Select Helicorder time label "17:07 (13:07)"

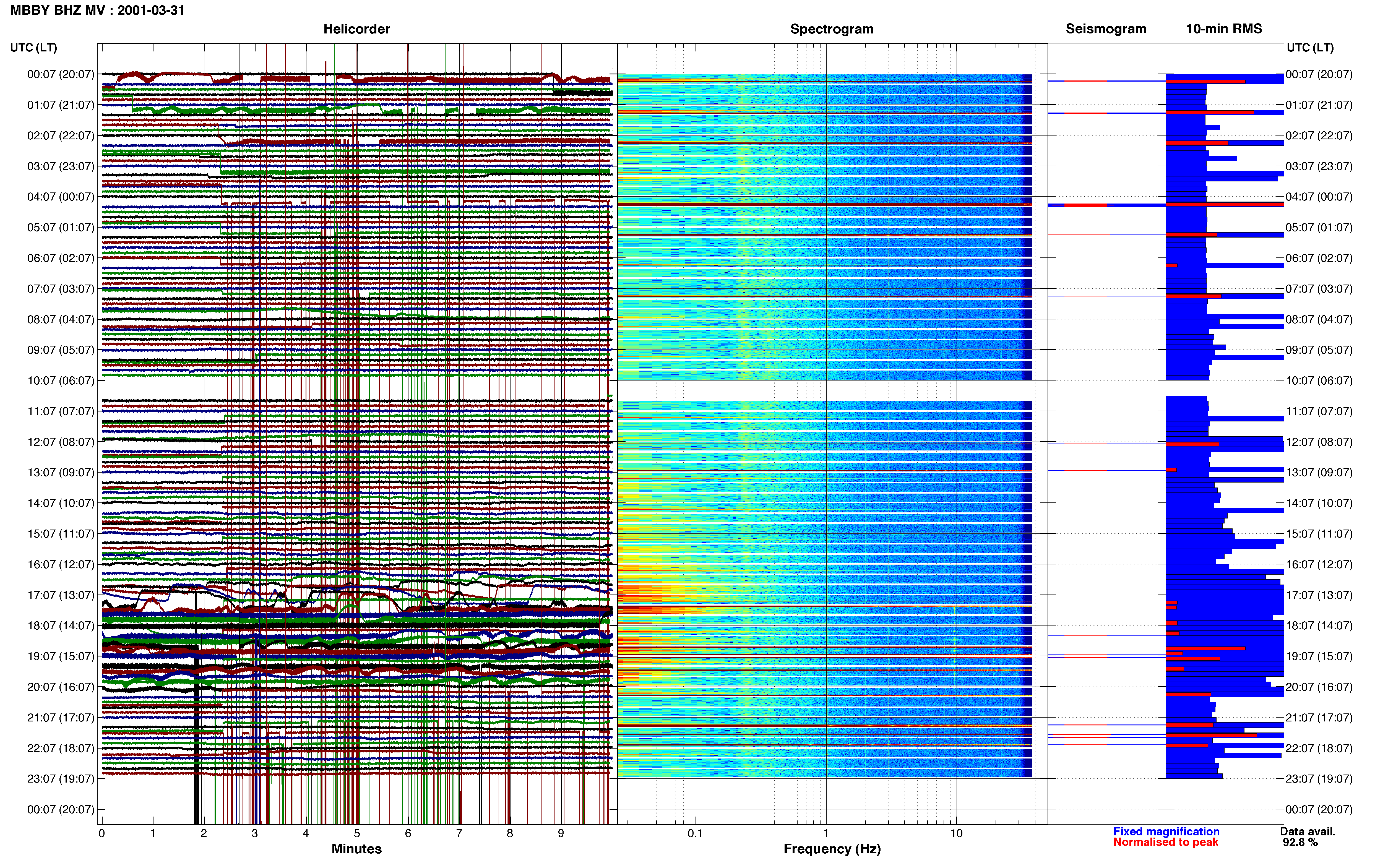(x=61, y=595)
